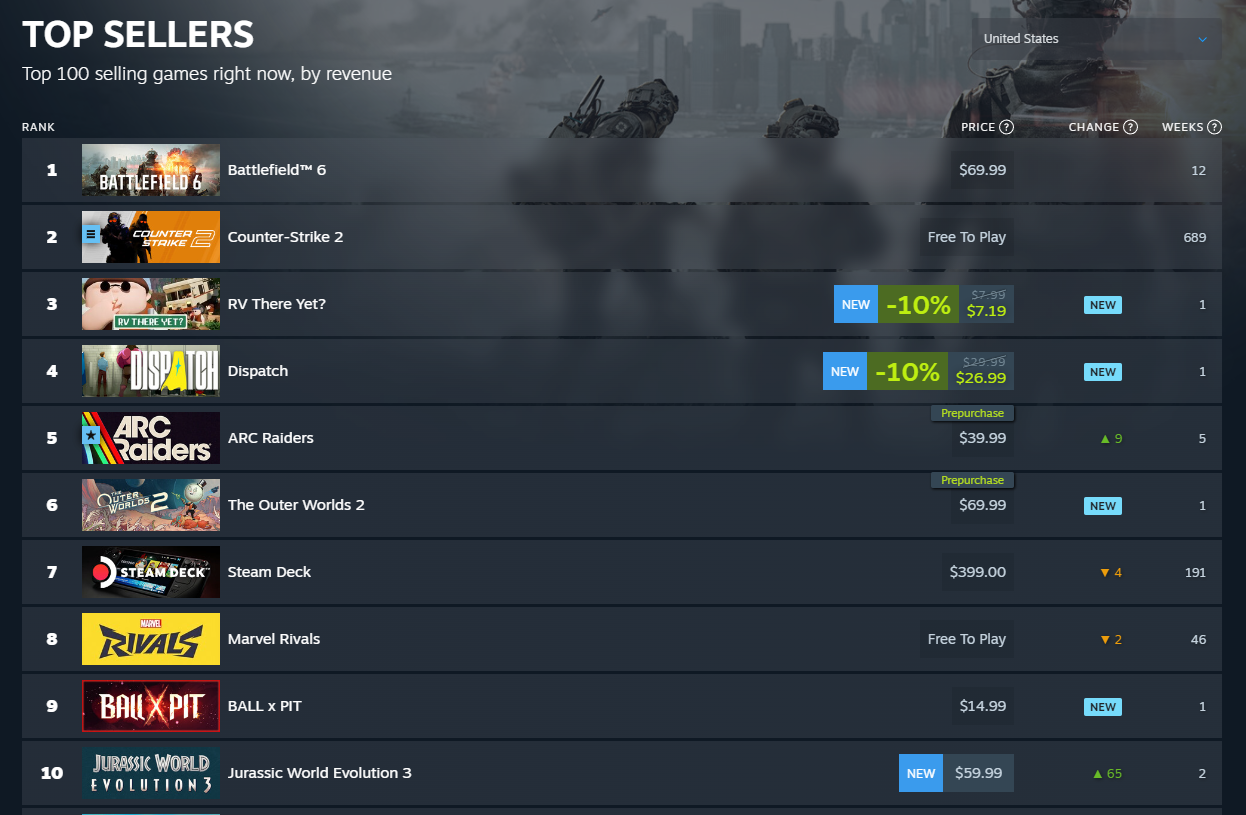The width and height of the screenshot is (1246, 815).
Task: Open the Battlefield 6 thumbnail
Action: pos(151,170)
